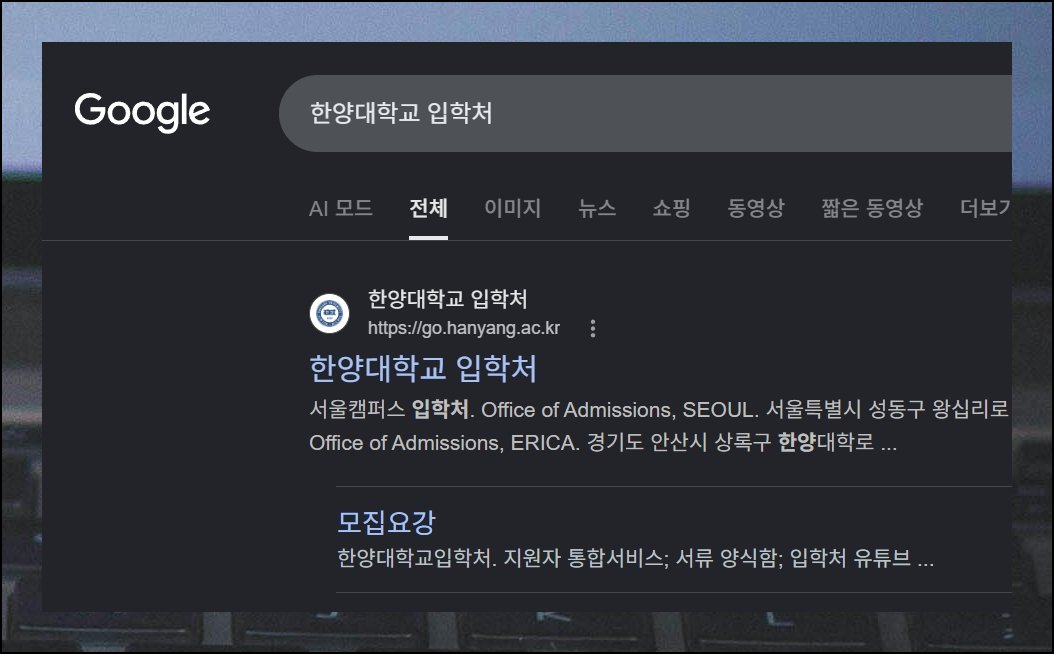
Task: Click the 모집요강 description mentioning 지원자 통합서비스
Action: [635, 558]
